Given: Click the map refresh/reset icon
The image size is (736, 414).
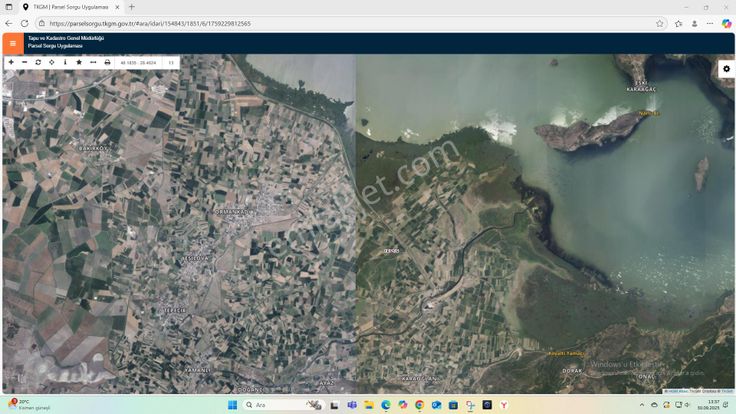Looking at the screenshot, I should point(38,62).
